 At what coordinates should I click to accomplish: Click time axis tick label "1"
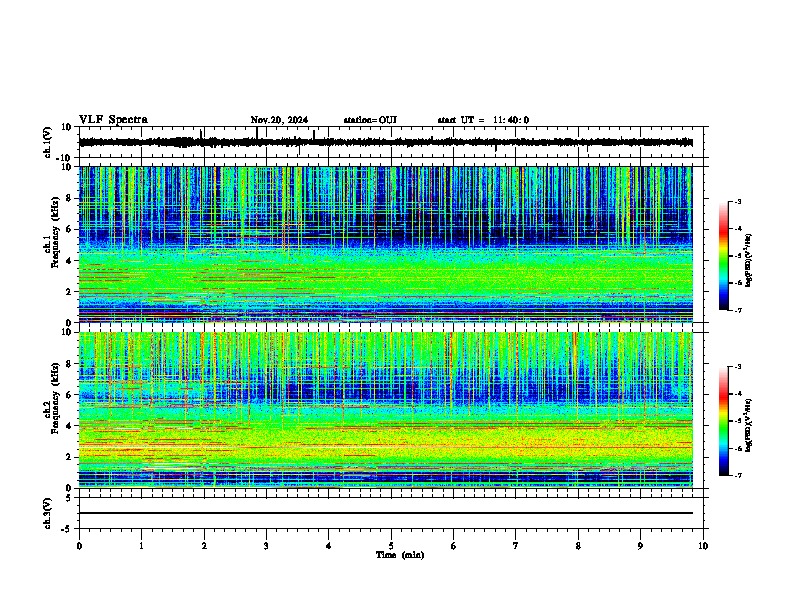click(x=141, y=546)
